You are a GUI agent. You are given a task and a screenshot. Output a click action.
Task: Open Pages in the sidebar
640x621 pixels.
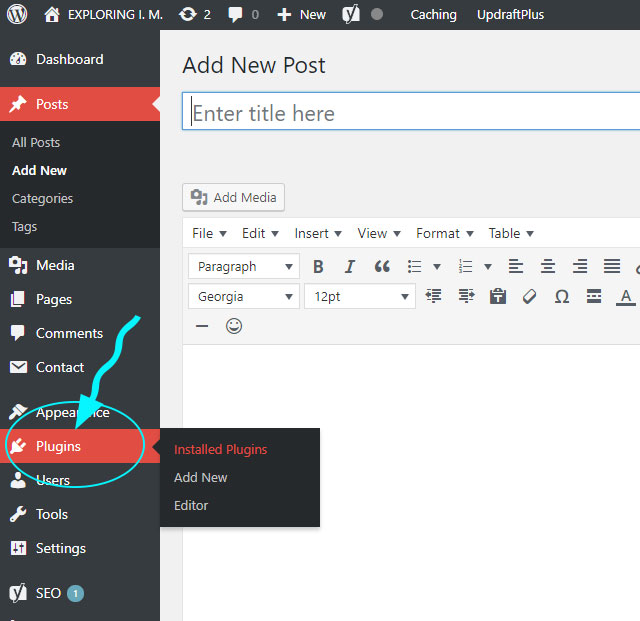click(80, 299)
